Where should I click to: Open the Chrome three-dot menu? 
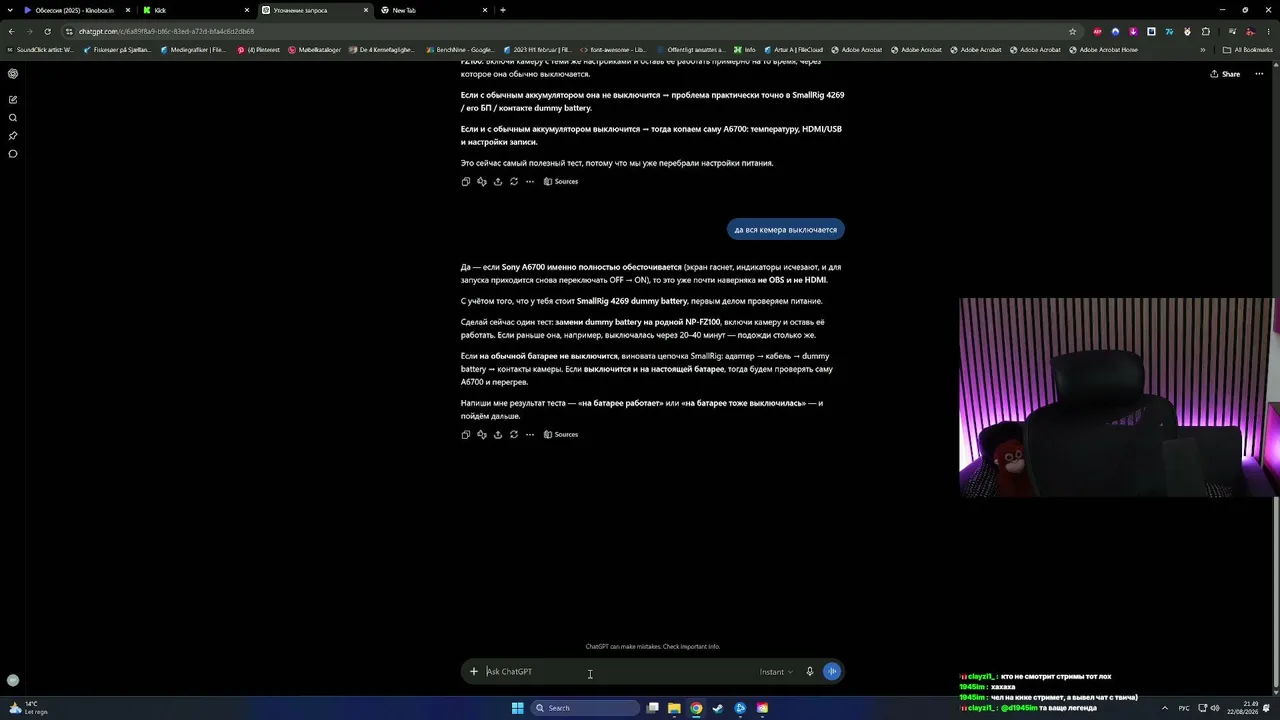pos(1268,31)
